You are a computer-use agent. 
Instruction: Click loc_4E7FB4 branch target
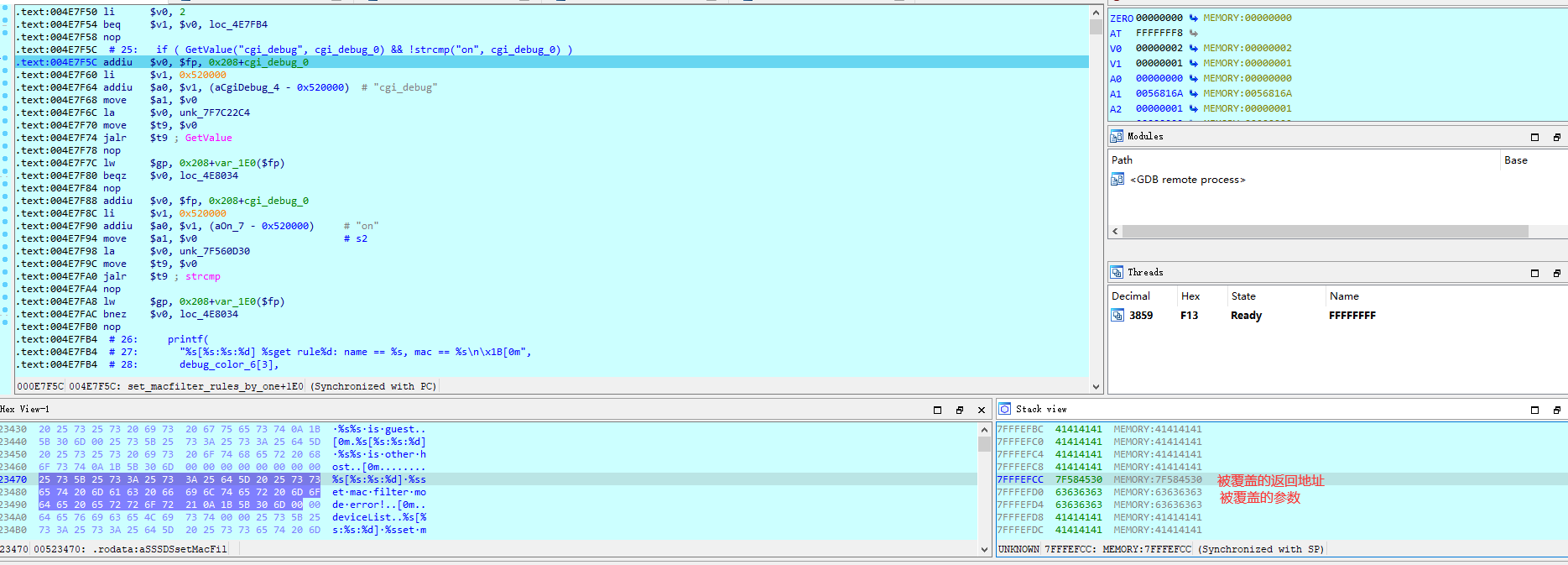(x=238, y=24)
